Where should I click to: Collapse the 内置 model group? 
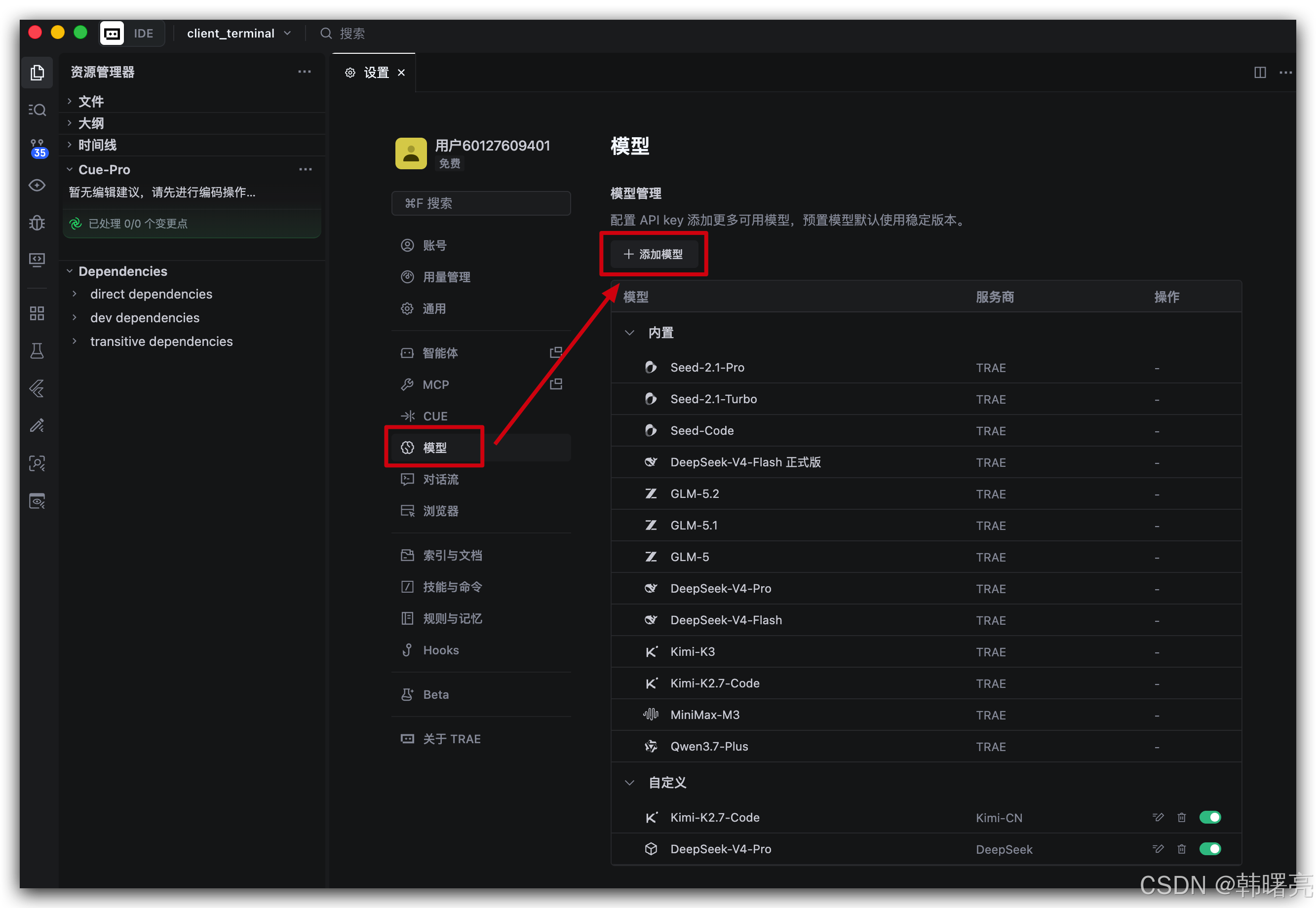click(629, 332)
